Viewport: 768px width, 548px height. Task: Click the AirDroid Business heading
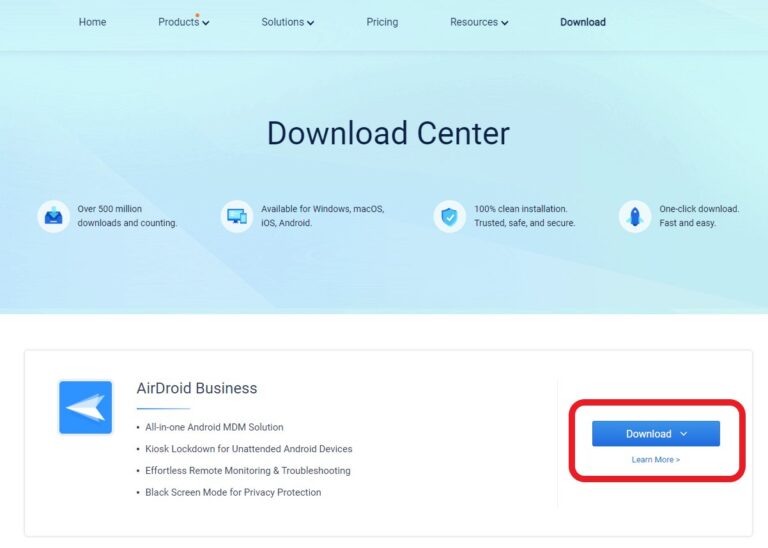click(x=197, y=388)
